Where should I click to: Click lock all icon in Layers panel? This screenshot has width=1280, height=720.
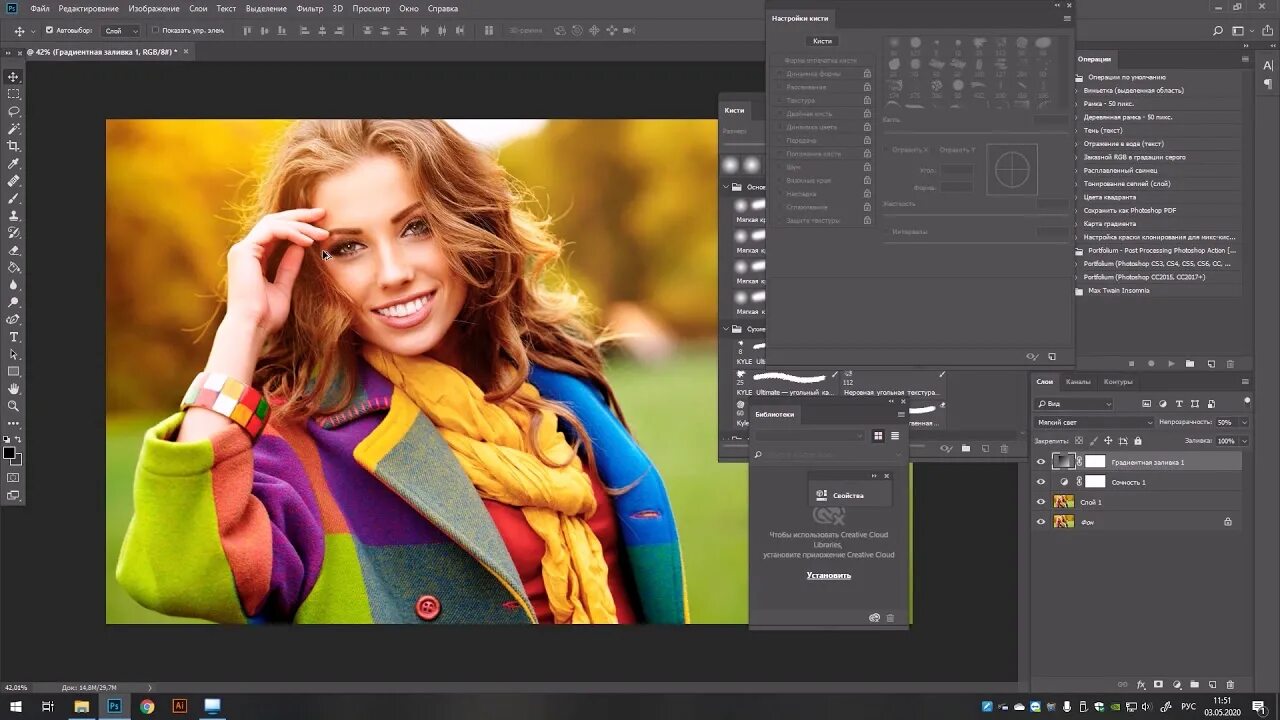point(1138,441)
